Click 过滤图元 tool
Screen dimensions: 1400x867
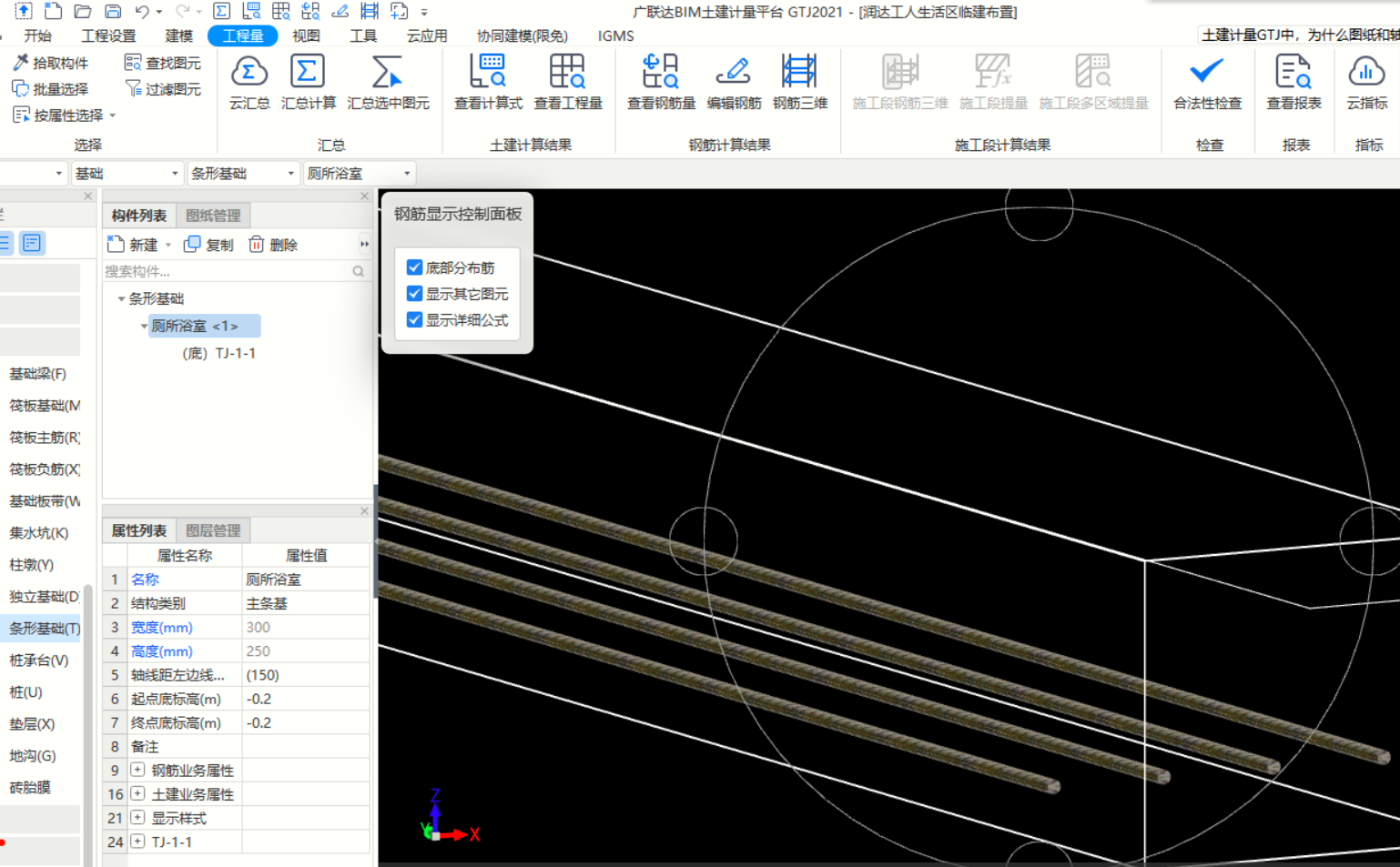162,89
